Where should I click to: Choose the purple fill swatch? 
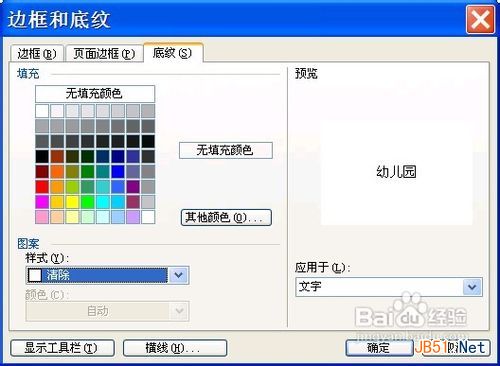tap(133, 187)
